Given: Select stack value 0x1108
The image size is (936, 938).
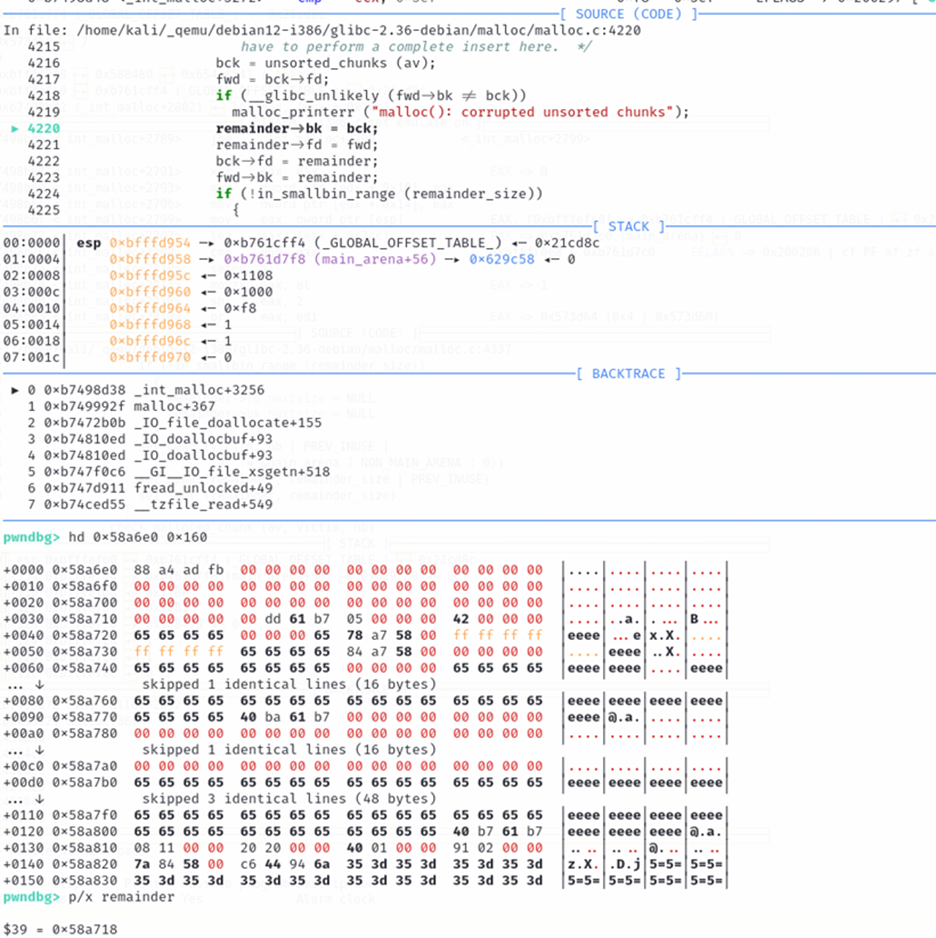Looking at the screenshot, I should [x=248, y=275].
